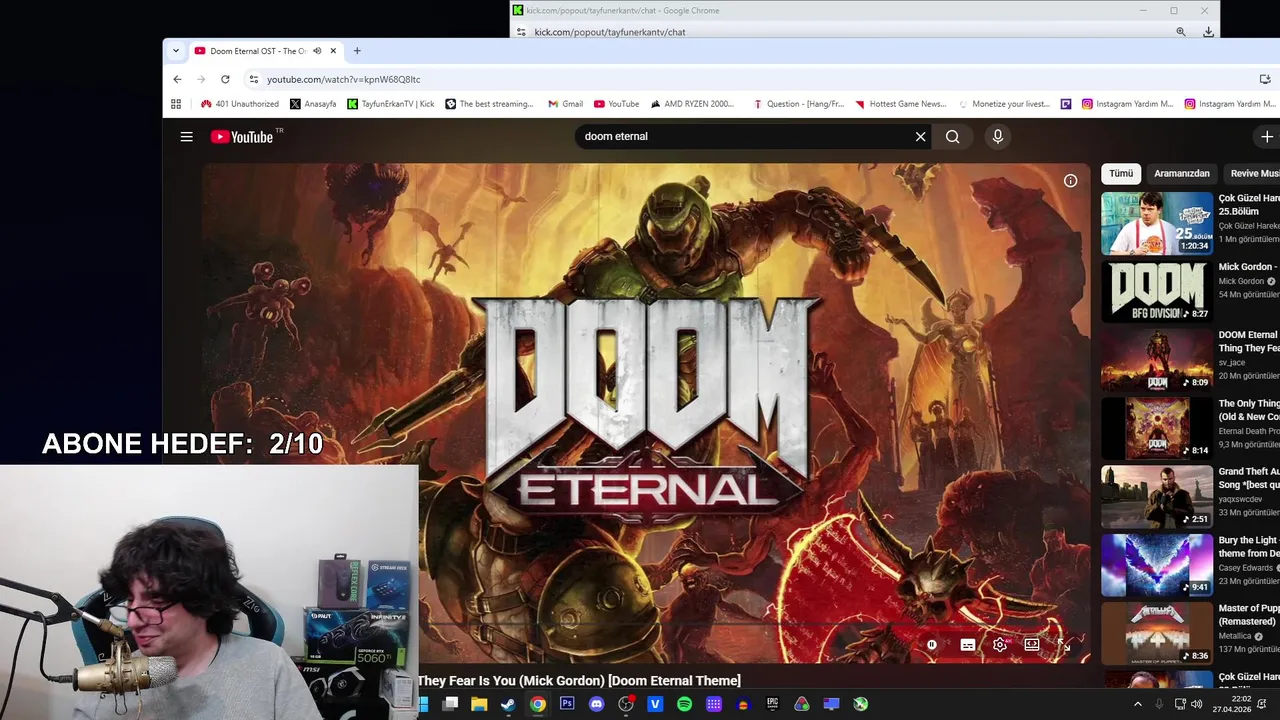This screenshot has height=720, width=1280.
Task: Open the YouTube bookmark in bookmarks bar
Action: (616, 104)
